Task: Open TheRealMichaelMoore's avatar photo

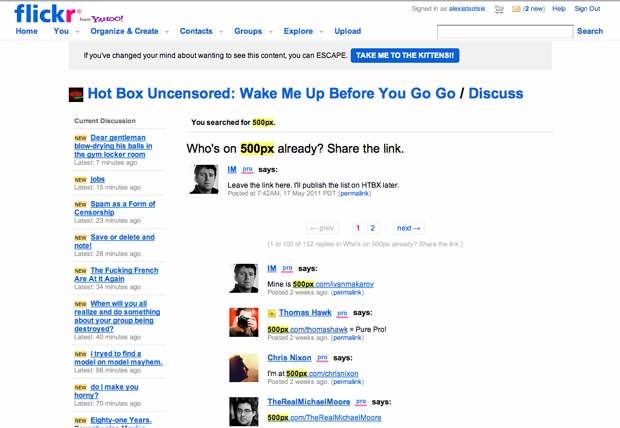Action: (244, 412)
